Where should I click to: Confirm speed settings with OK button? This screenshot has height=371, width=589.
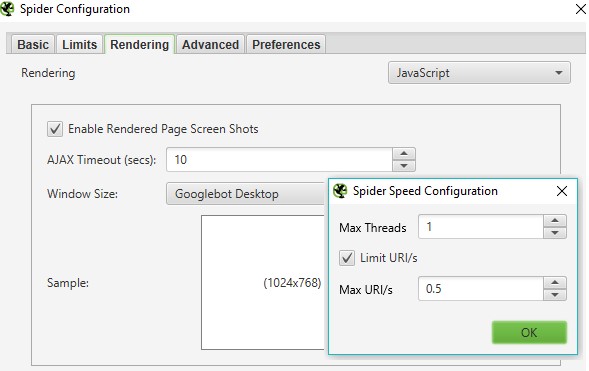coord(529,332)
